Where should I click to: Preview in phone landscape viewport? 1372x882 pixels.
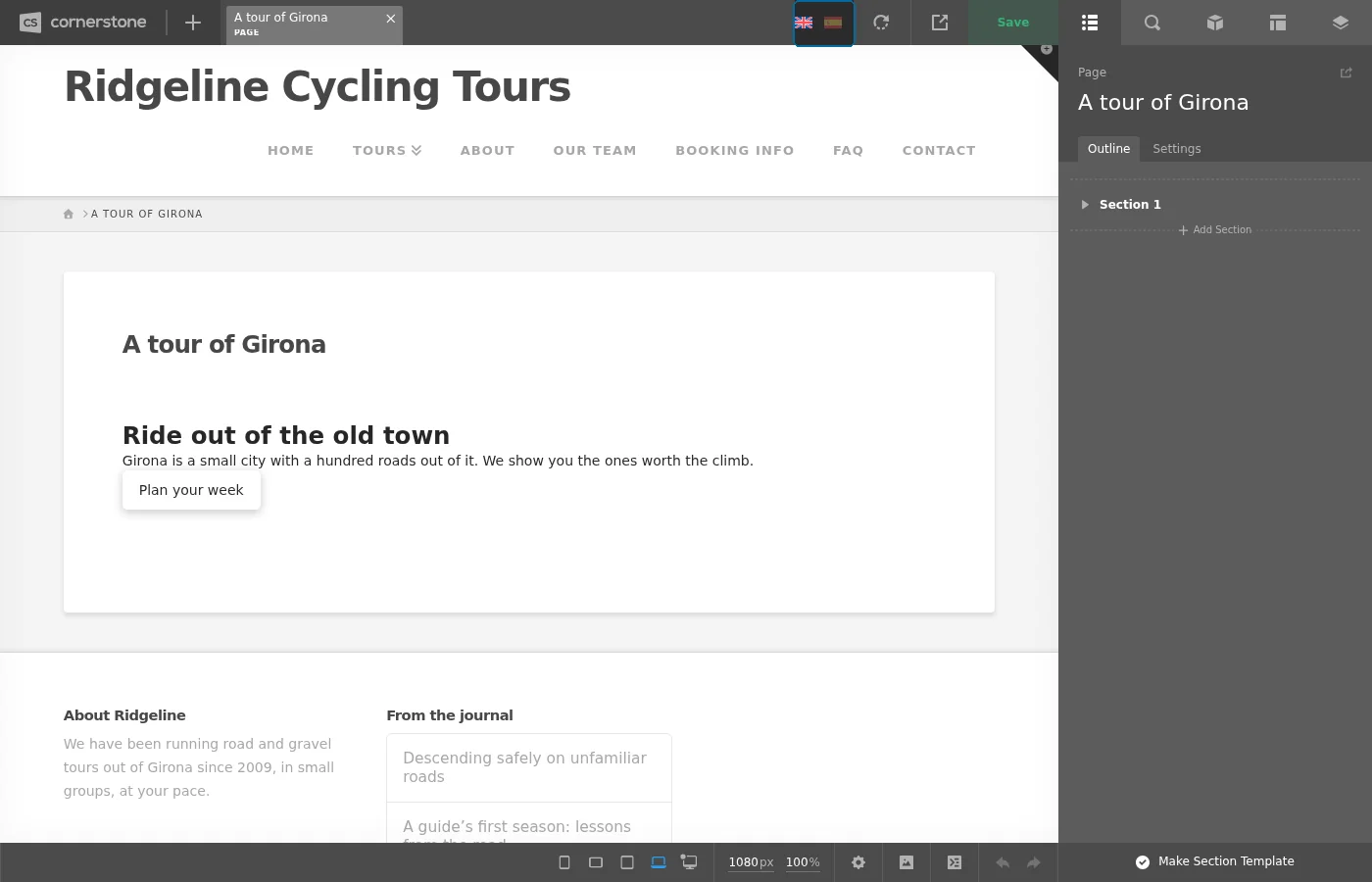click(596, 862)
